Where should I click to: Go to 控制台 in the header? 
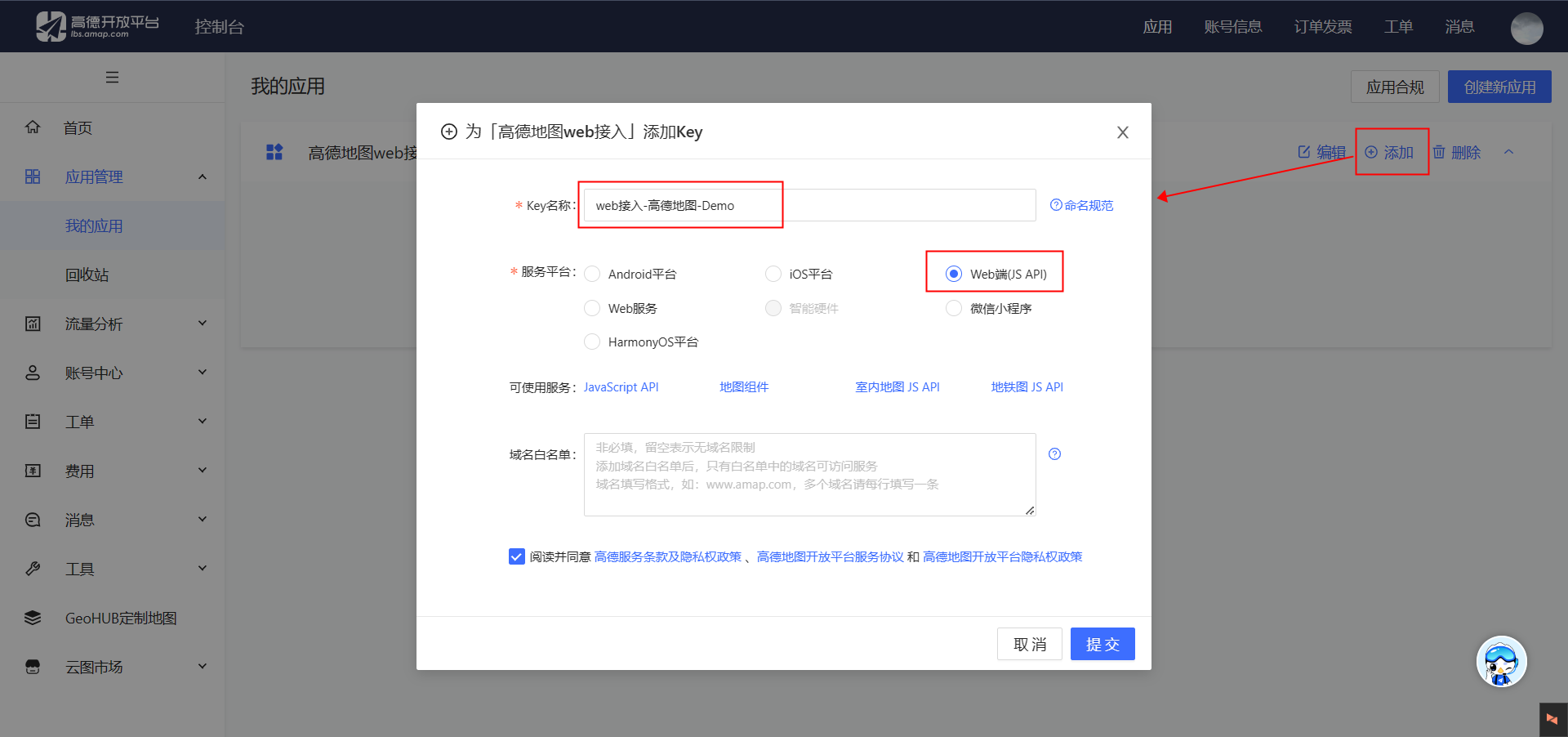(x=219, y=27)
